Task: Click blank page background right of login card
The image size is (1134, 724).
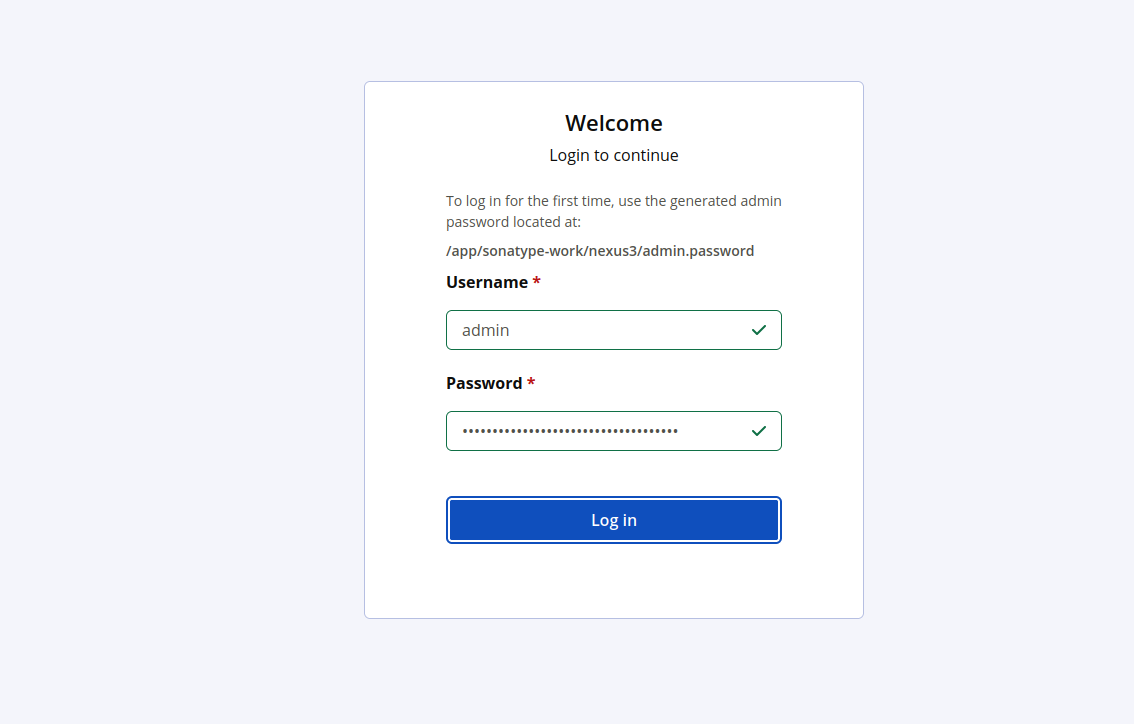Action: click(x=1000, y=350)
